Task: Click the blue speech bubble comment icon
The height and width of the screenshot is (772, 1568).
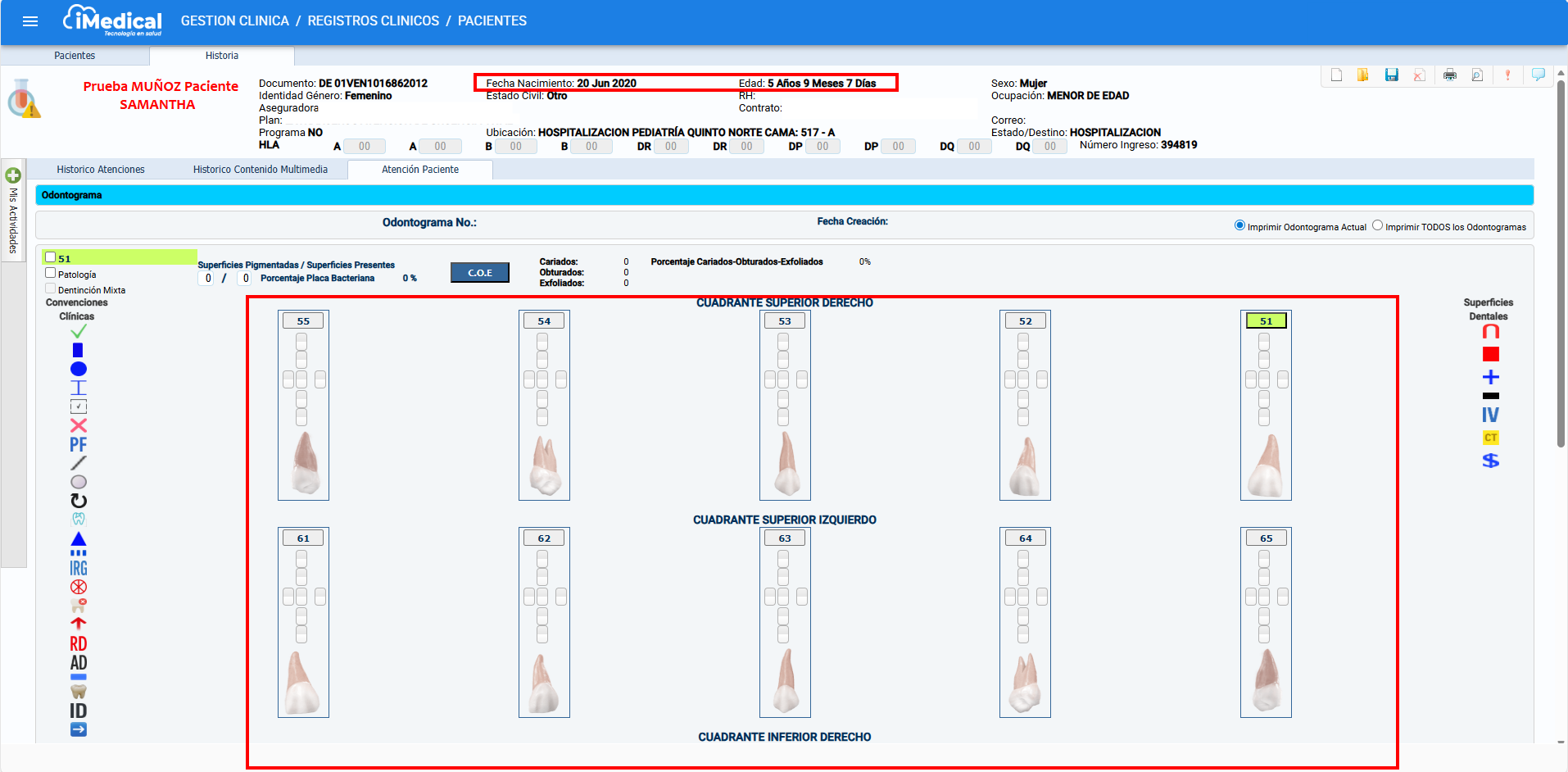Action: point(1538,75)
